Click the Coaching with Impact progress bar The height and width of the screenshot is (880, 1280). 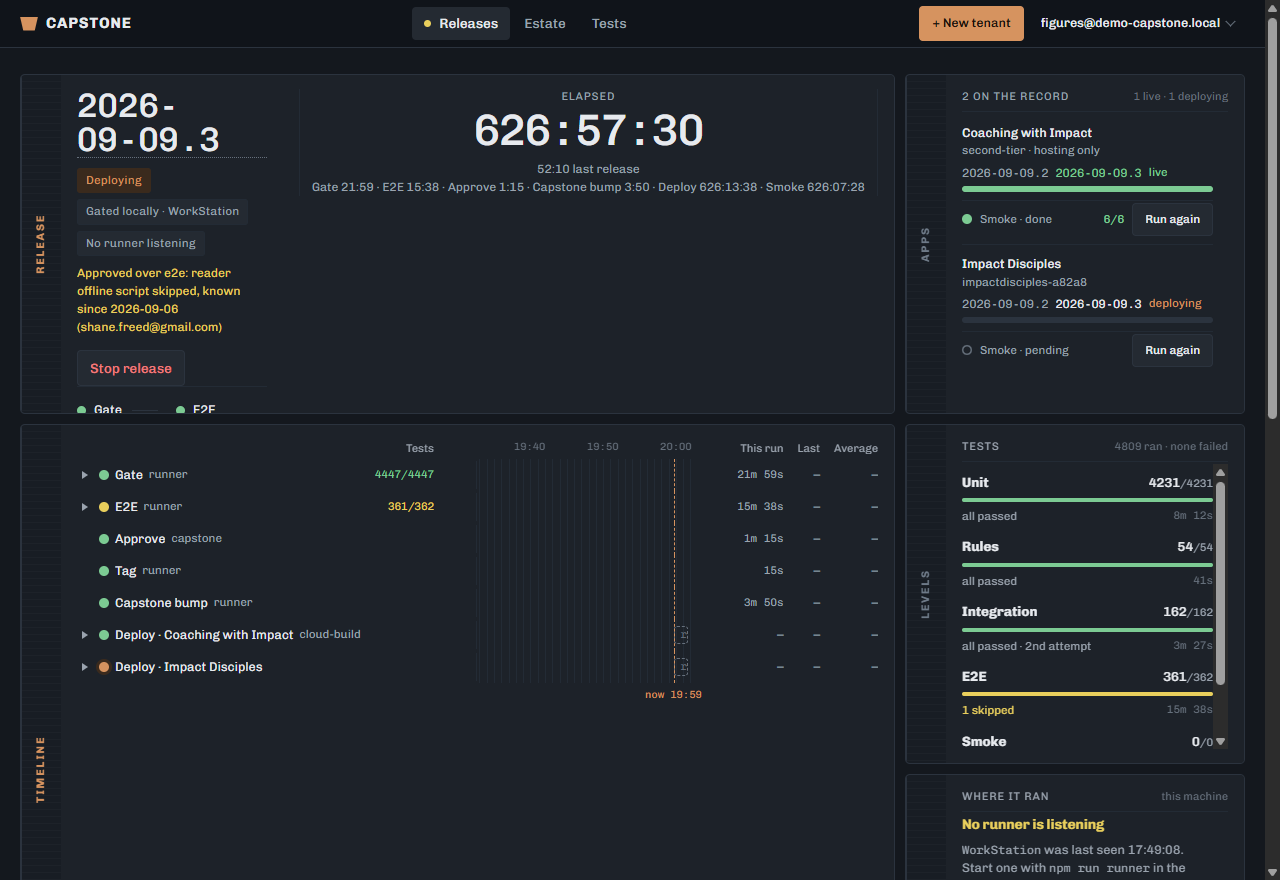tap(1087, 189)
